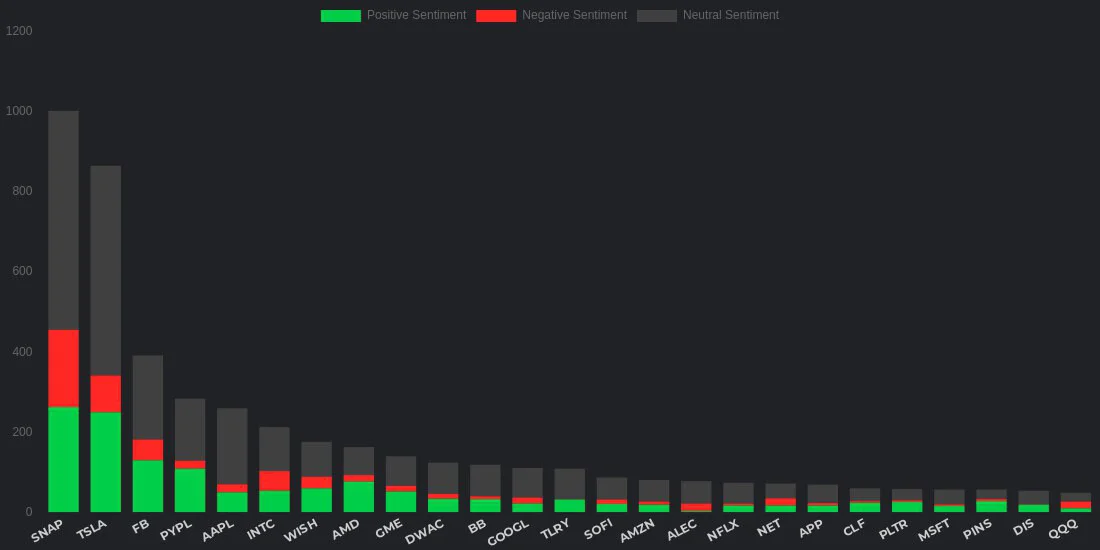
Task: Click the gray neutral segment of INTC bar
Action: point(274,449)
